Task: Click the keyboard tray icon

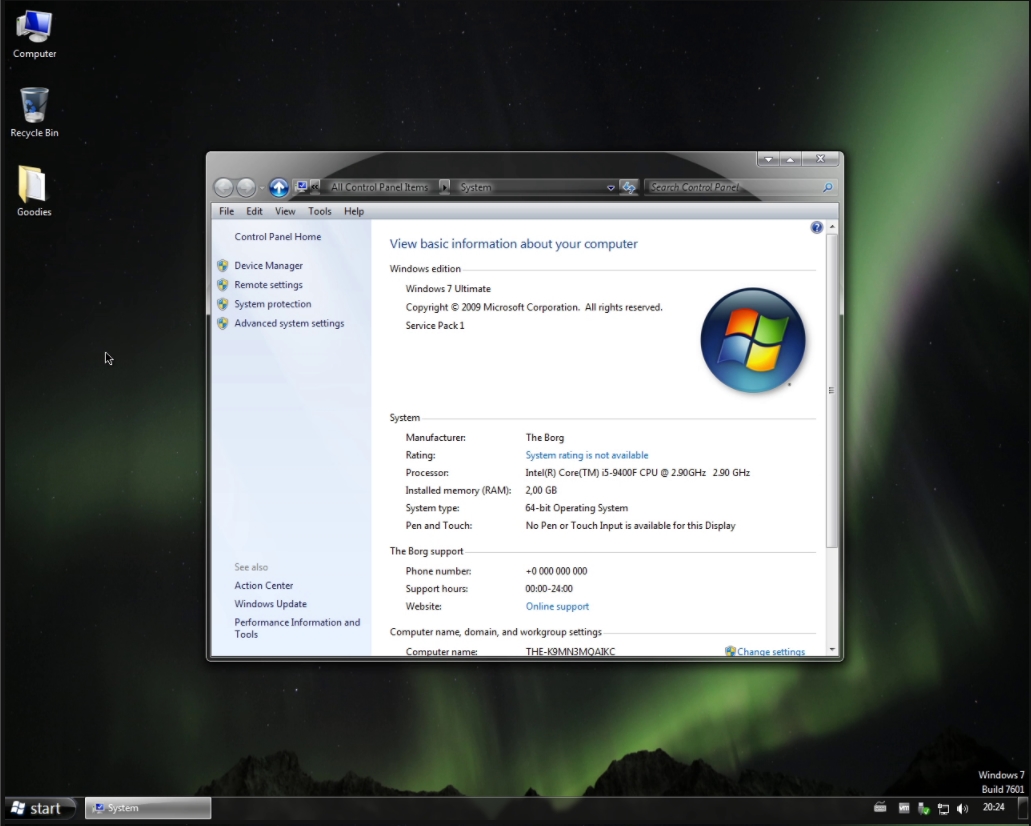Action: point(880,808)
